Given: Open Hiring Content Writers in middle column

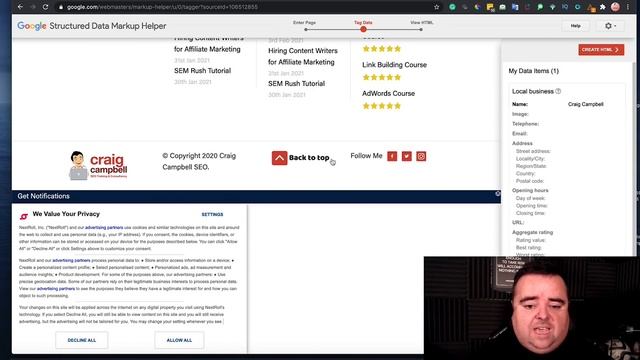Looking at the screenshot, I should tap(302, 56).
